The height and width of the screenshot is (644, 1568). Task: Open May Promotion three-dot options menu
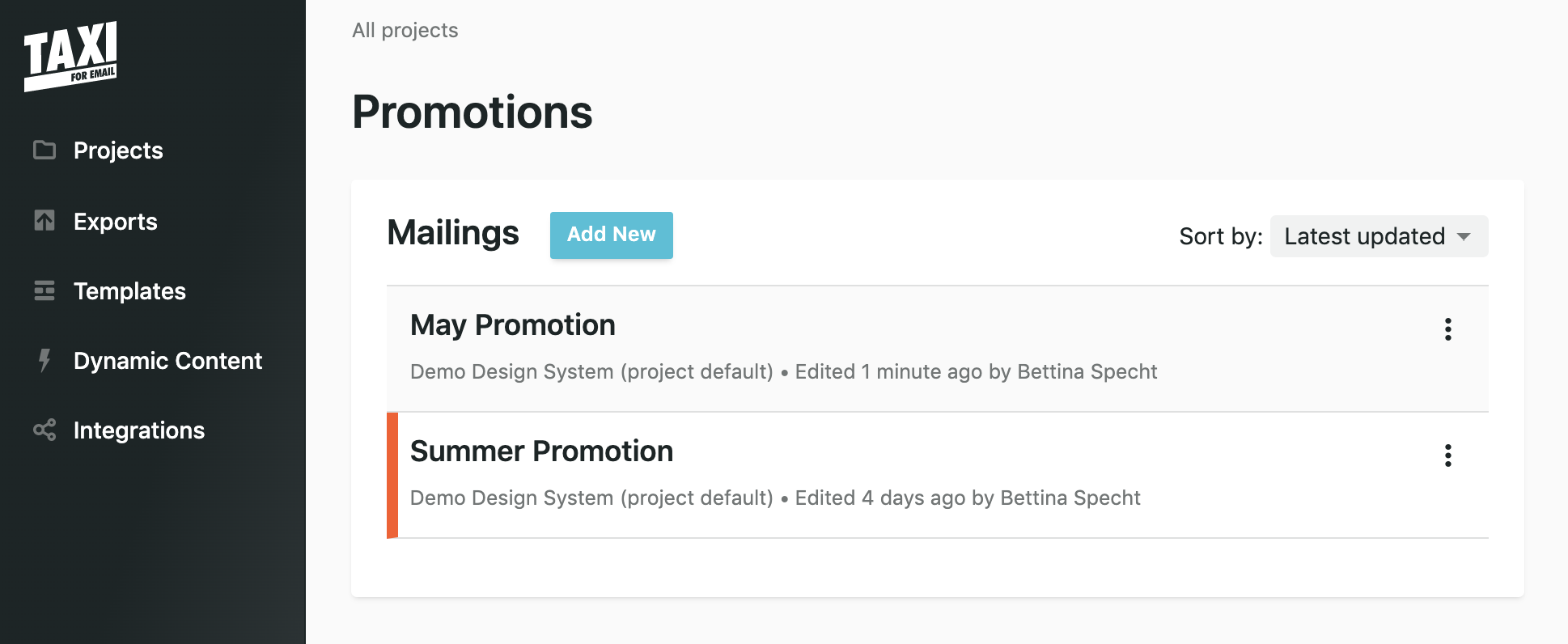pos(1448,329)
